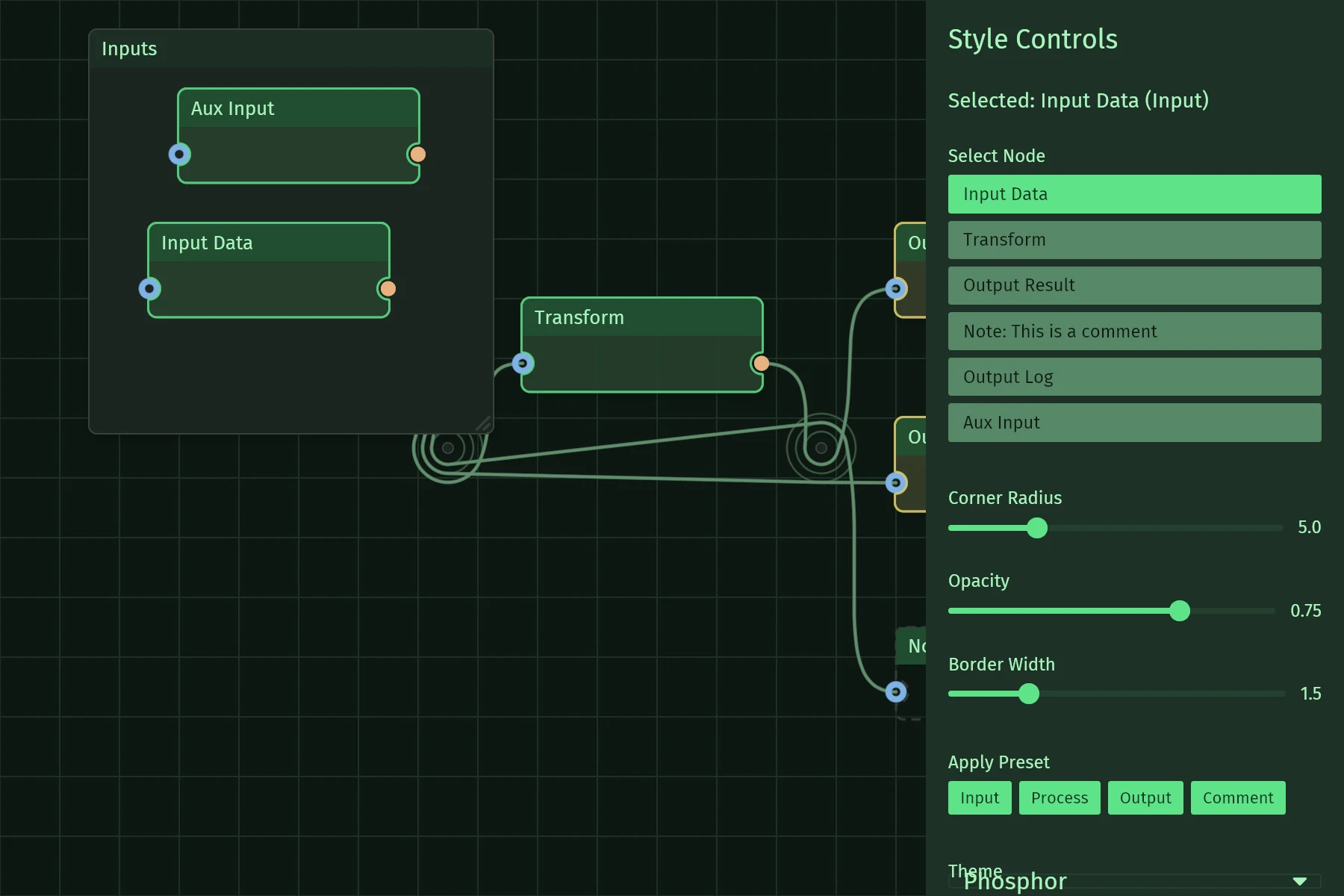Click the Inputs group resize handle

[x=484, y=424]
